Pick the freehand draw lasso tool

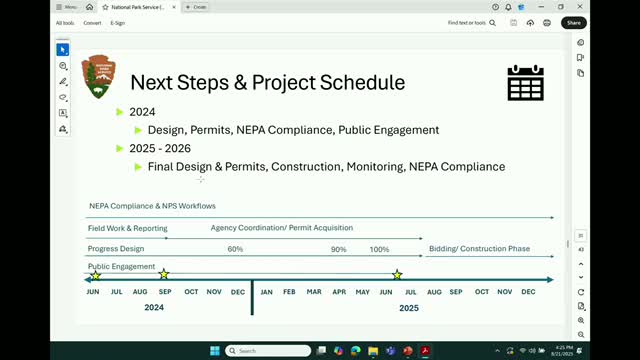coord(63,97)
